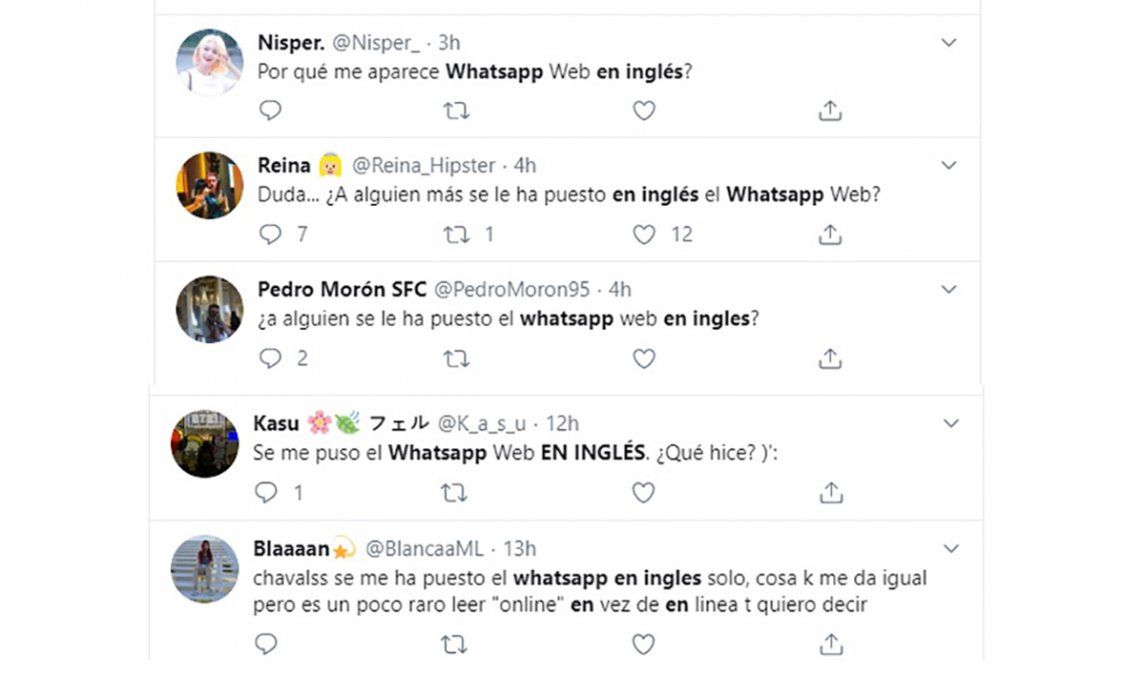Open the @BlancaaML handle link
Viewport: 1145px width, 674px height.
424,549
